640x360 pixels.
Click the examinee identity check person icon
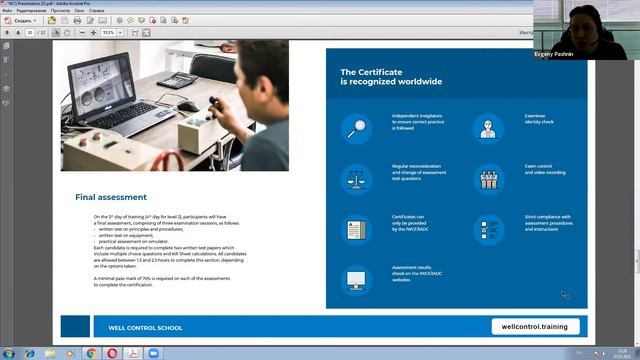coord(488,129)
